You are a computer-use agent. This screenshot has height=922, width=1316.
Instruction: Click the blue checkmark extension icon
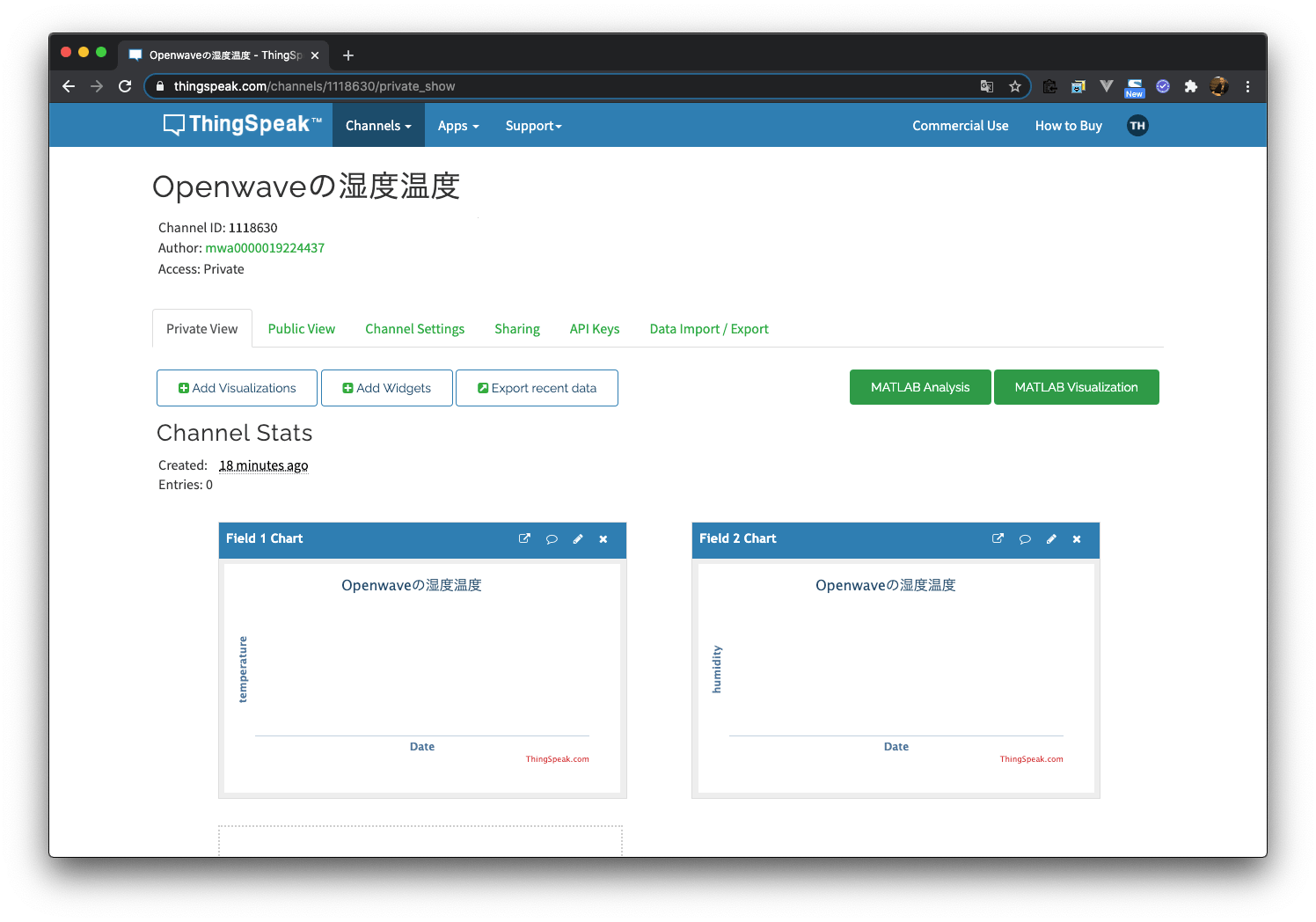point(1163,86)
